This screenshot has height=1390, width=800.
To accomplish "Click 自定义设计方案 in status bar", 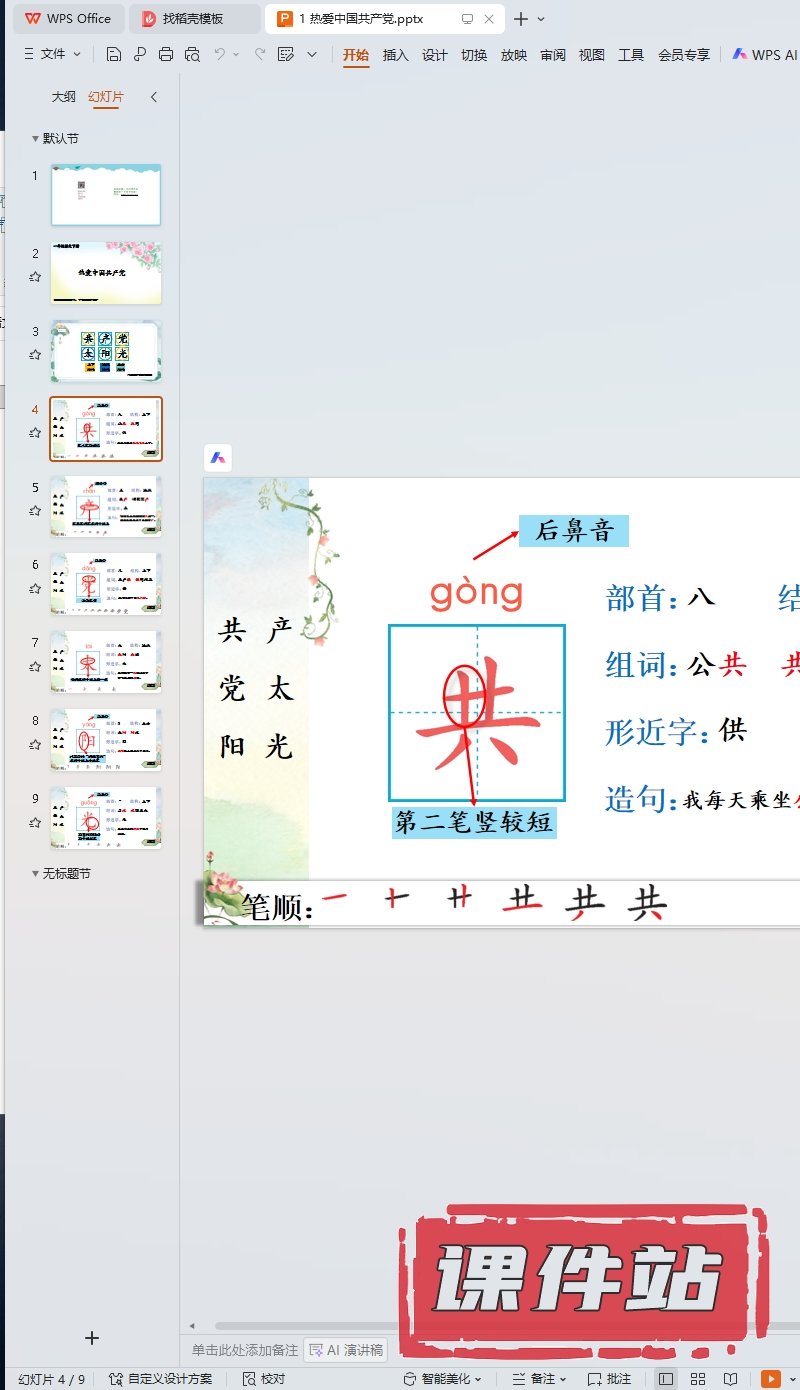I will pyautogui.click(x=161, y=1379).
